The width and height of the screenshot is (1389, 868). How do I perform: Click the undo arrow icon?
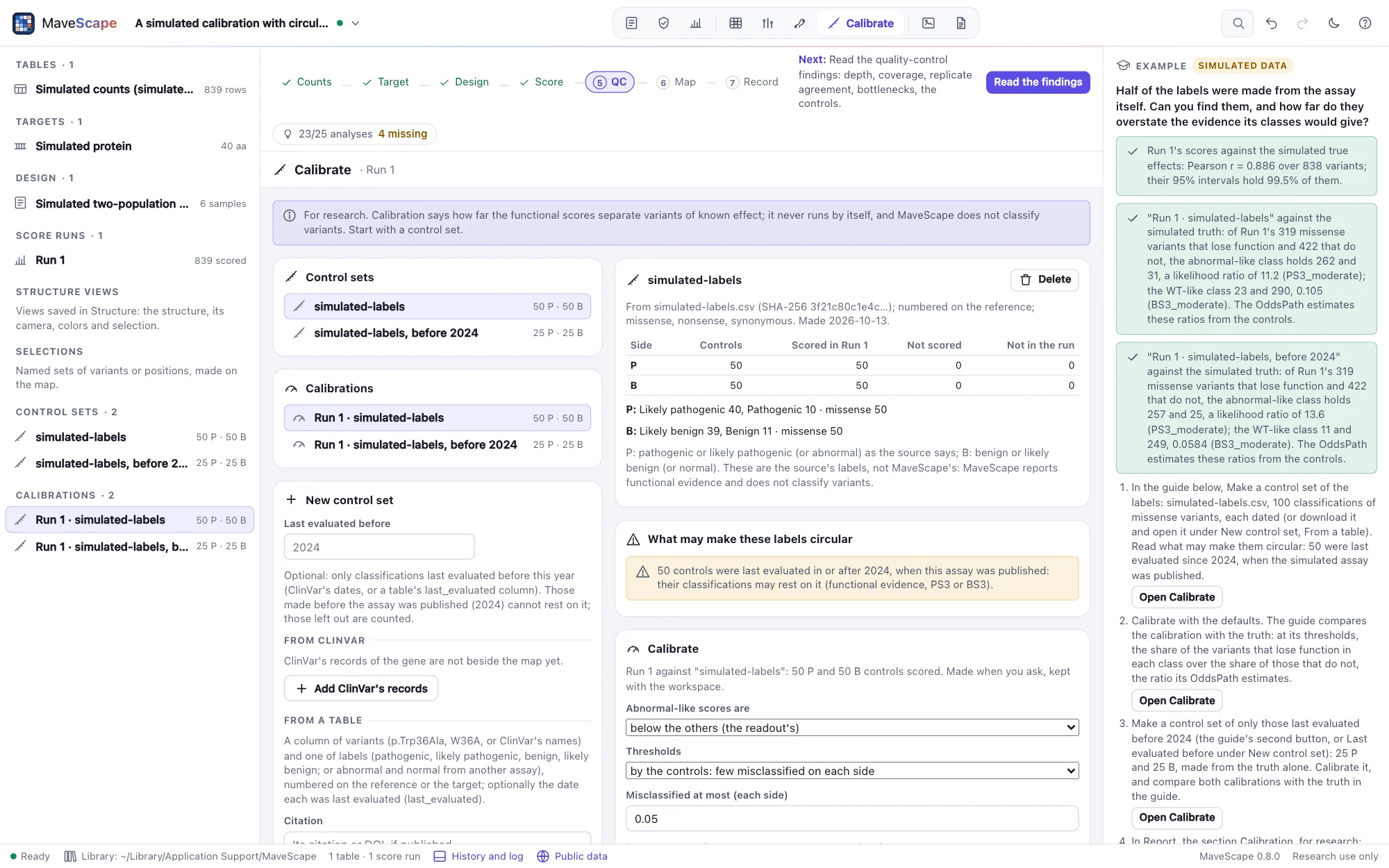[x=1271, y=23]
